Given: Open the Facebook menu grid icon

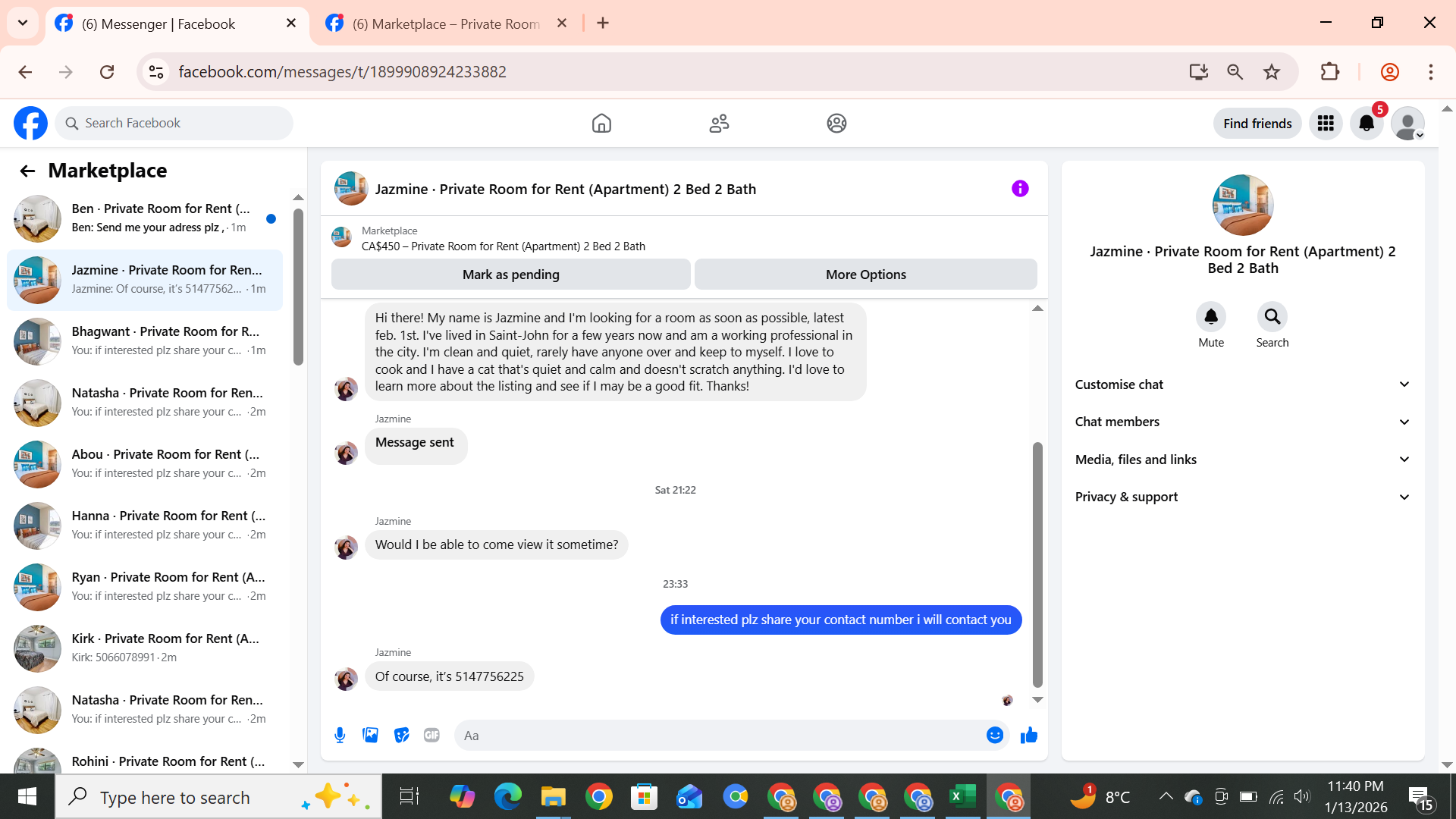Looking at the screenshot, I should point(1326,123).
